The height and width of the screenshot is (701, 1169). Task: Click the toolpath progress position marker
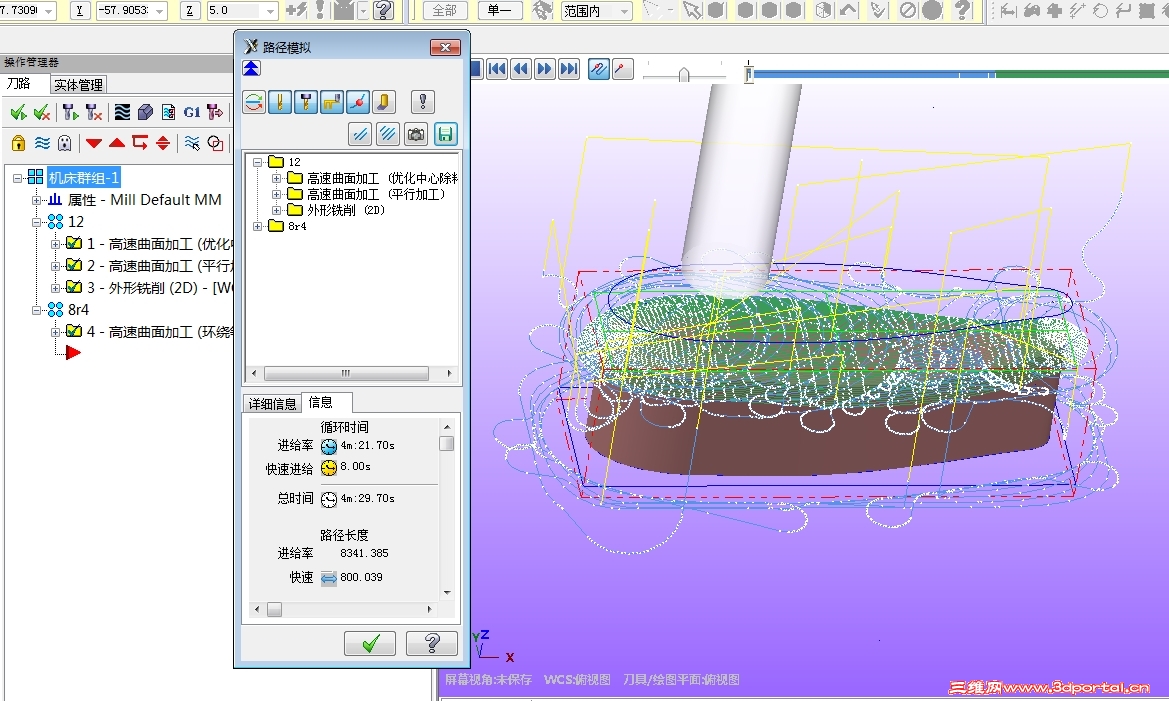(749, 73)
